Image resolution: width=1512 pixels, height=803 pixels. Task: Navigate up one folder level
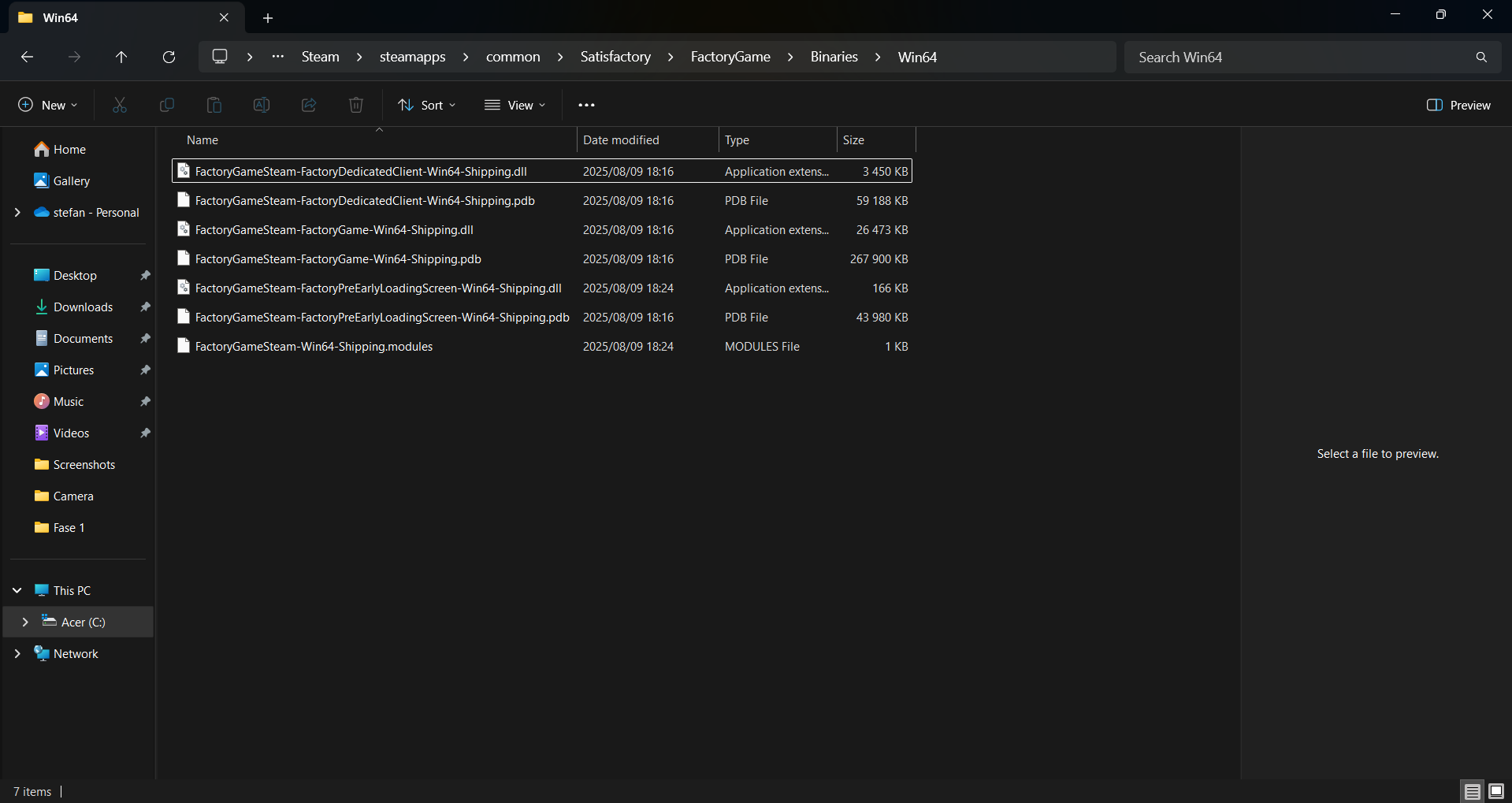click(x=121, y=57)
